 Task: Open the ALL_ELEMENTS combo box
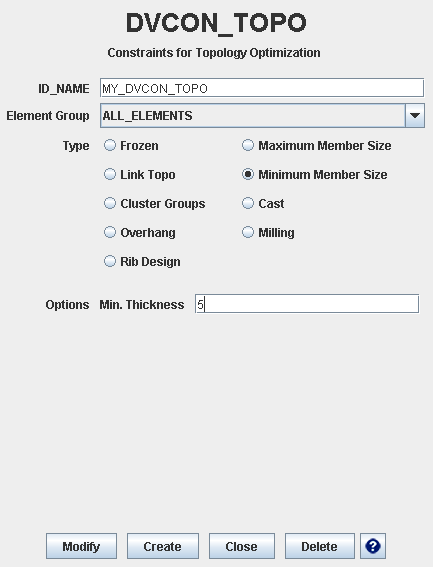pos(262,116)
